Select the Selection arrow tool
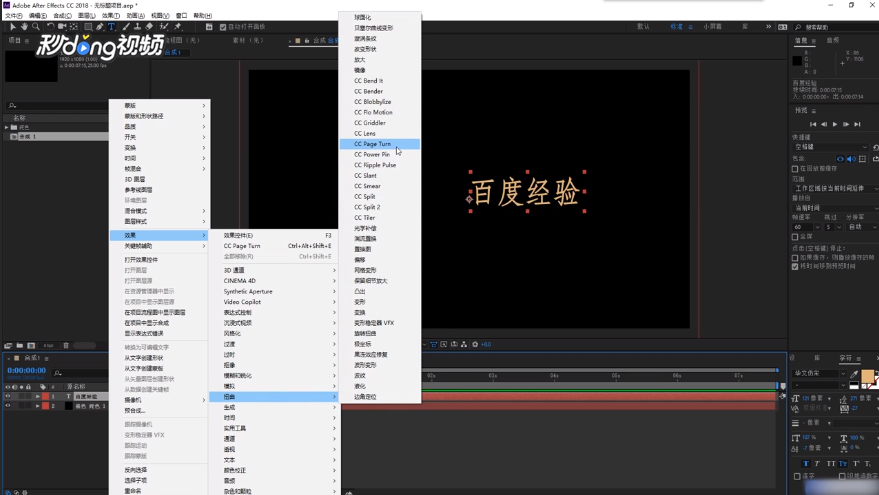Image resolution: width=879 pixels, height=495 pixels. point(13,27)
